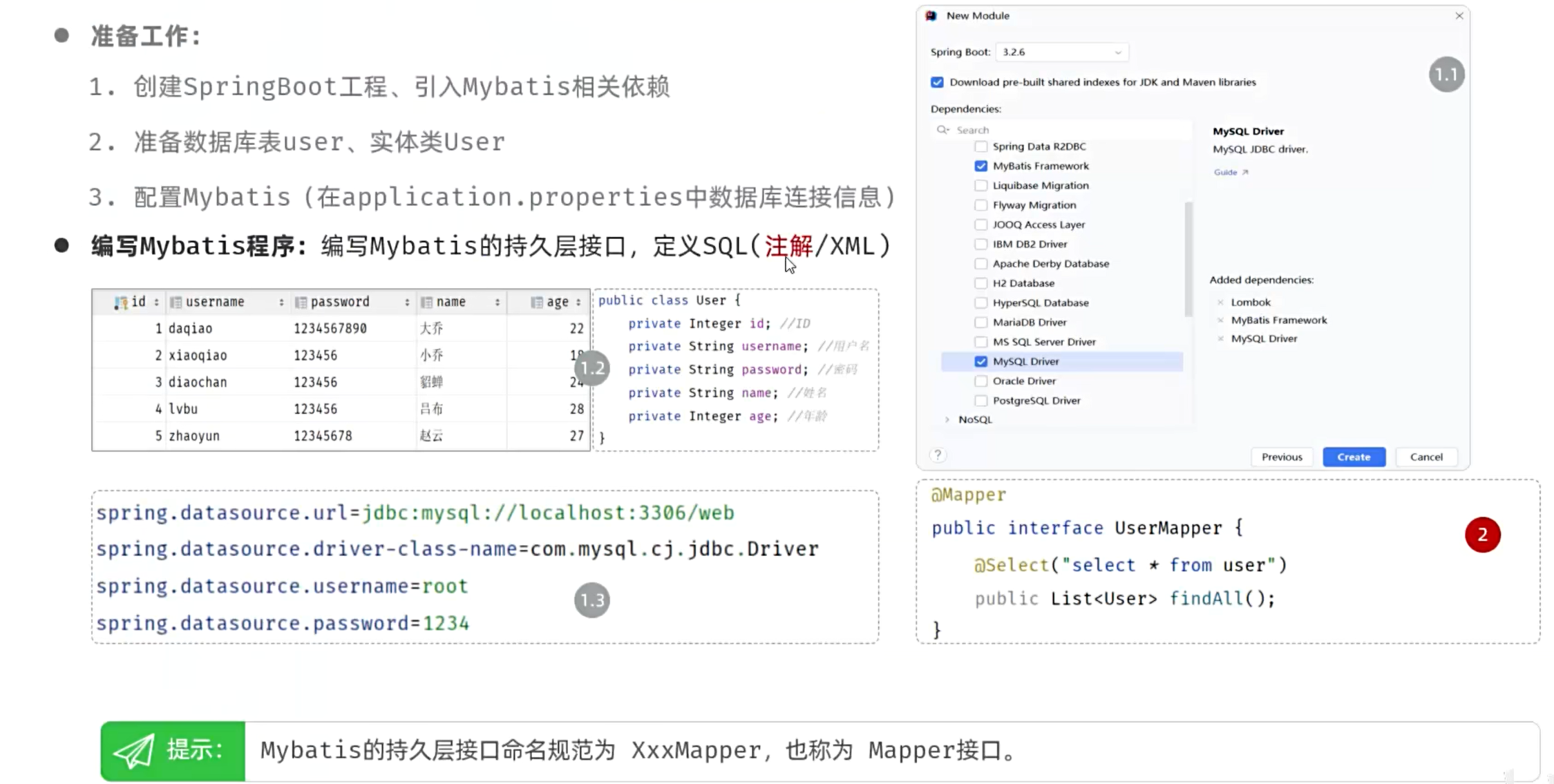Click the red number 2 badge
Viewport: 1554px width, 784px height.
1482,535
